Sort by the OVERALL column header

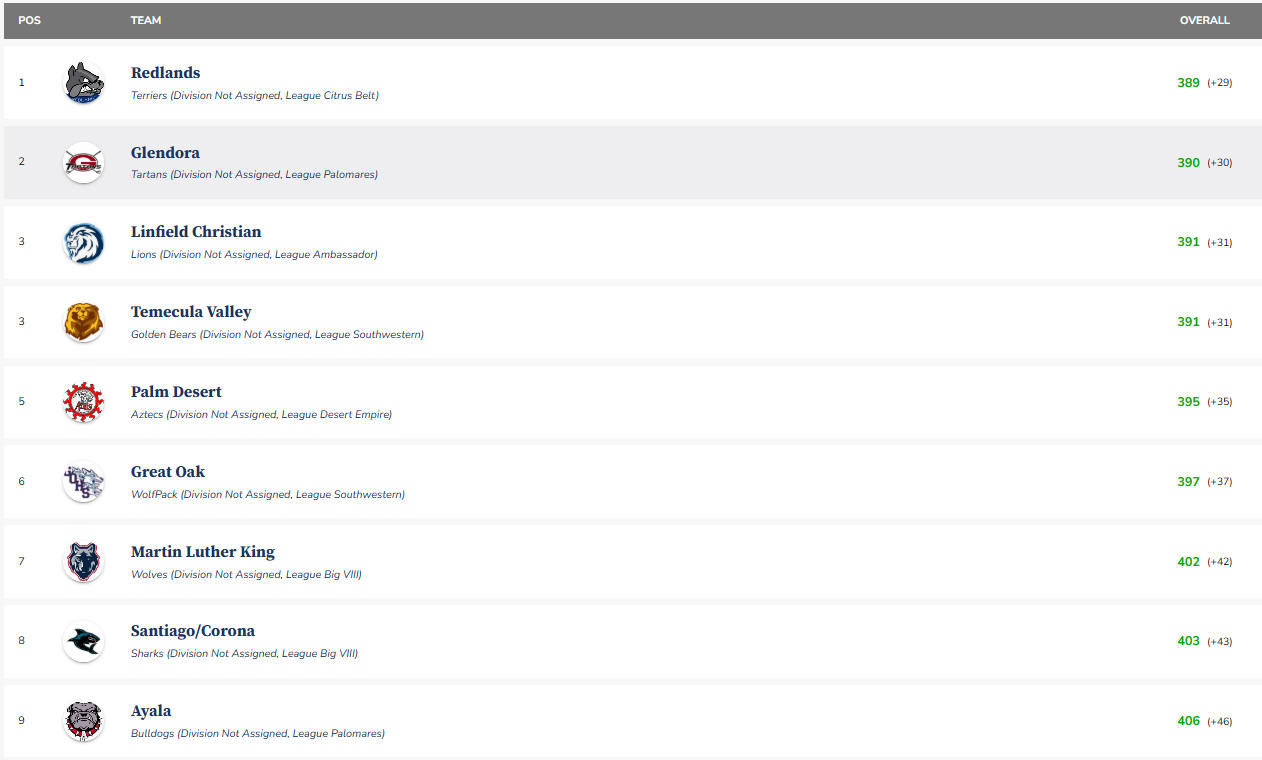[1204, 20]
